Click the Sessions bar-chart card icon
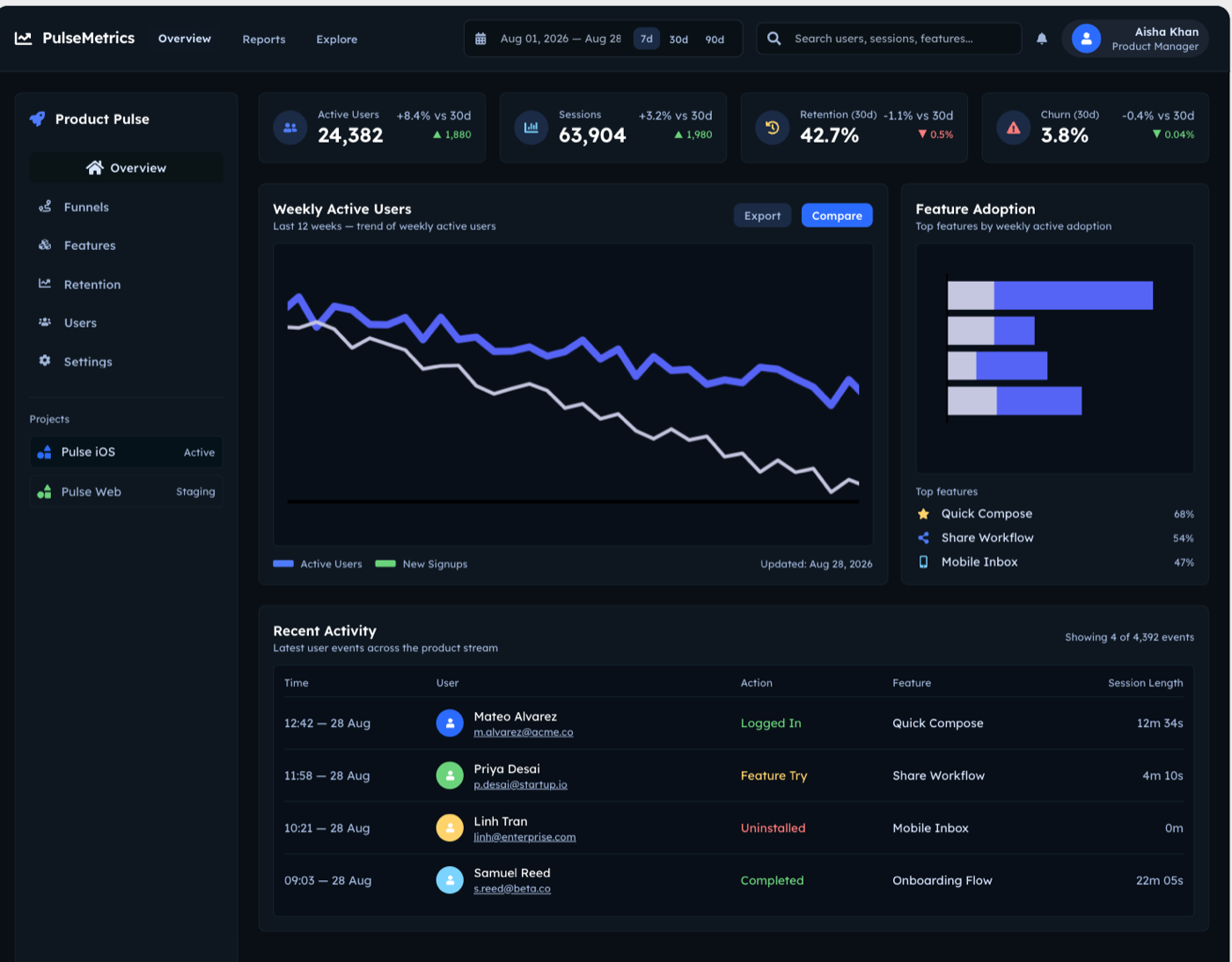1232x962 pixels. (x=532, y=128)
